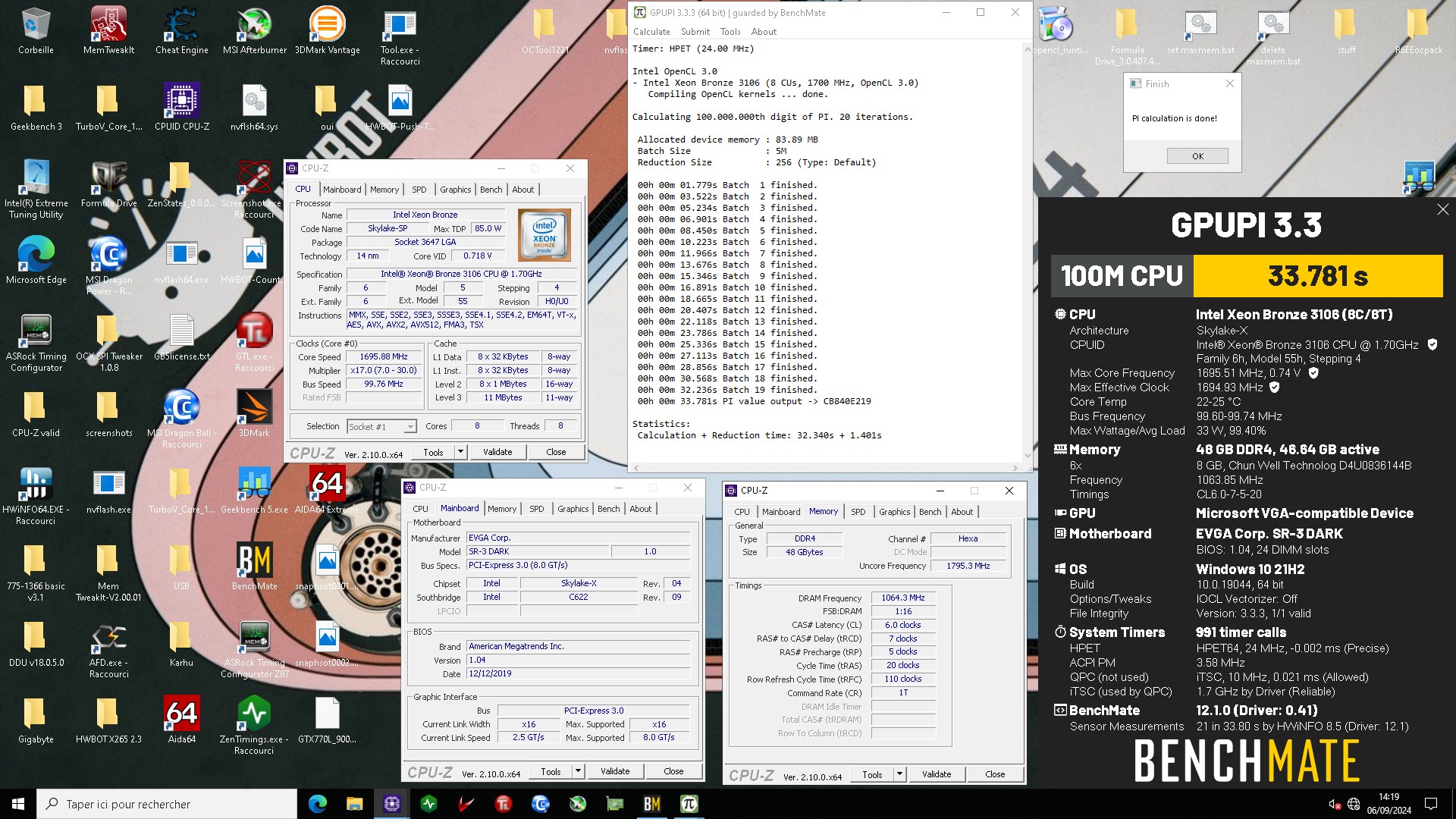Open the Cheat Engine desktop icon
Screen dimensions: 1456x819
pos(181,30)
